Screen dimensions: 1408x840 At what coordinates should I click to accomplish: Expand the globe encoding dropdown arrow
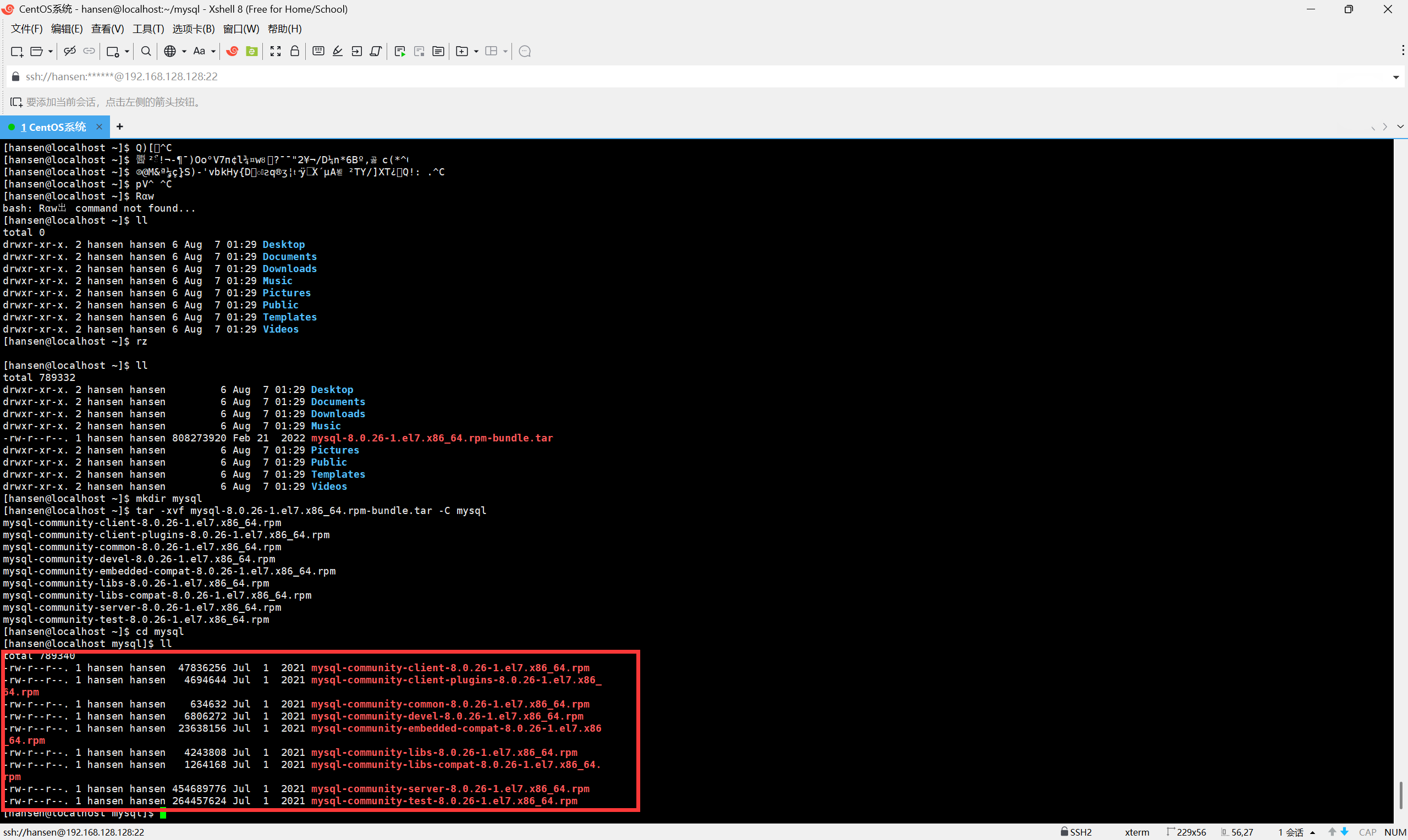(184, 52)
